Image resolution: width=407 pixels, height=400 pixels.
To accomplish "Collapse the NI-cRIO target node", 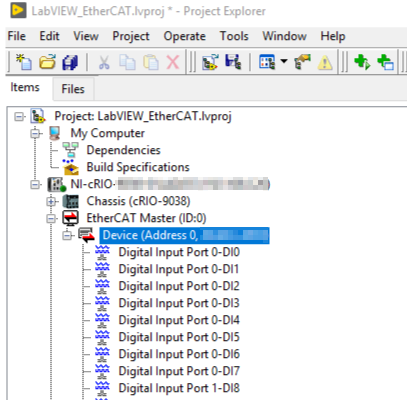I will pyautogui.click(x=35, y=184).
